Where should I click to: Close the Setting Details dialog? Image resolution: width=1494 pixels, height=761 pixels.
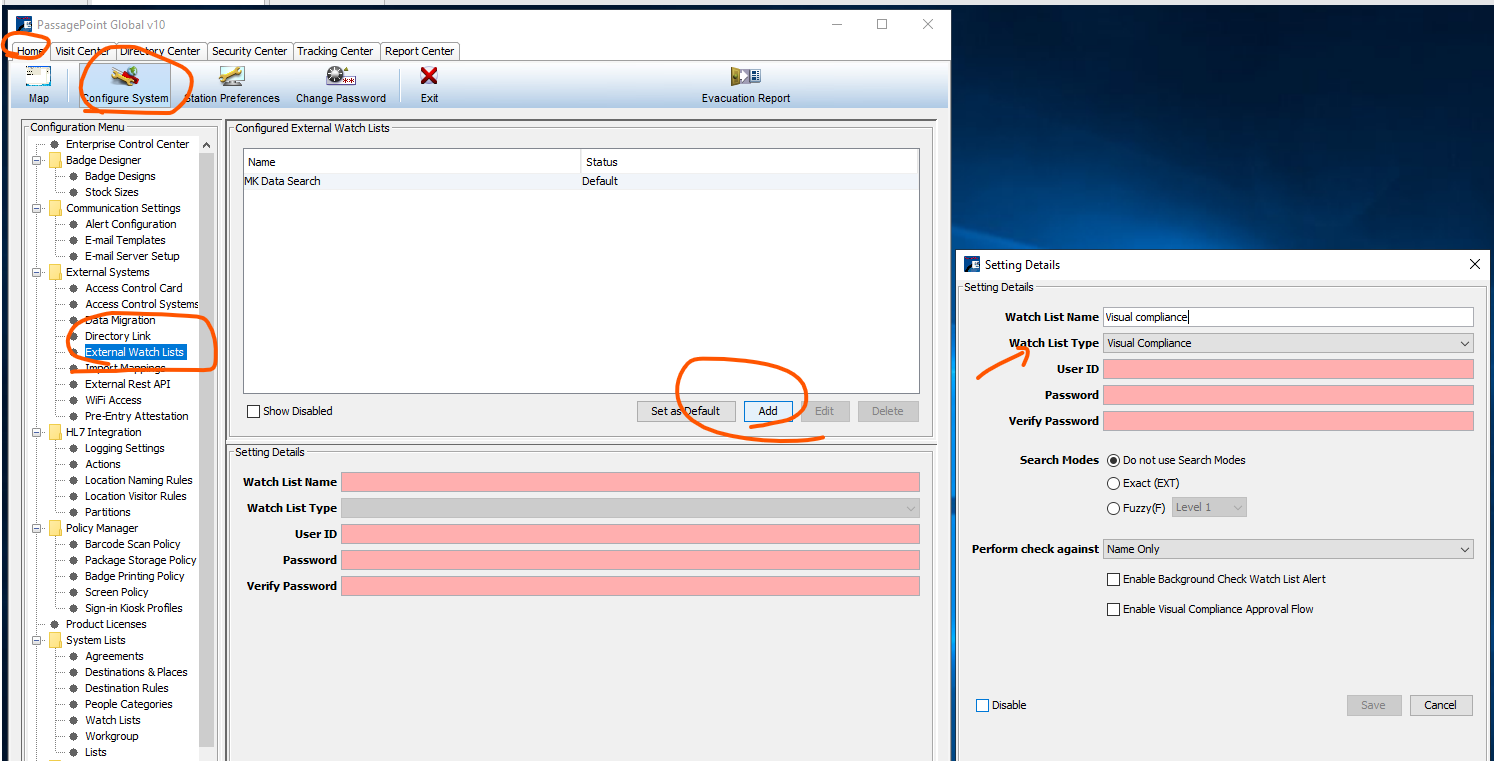[x=1474, y=264]
